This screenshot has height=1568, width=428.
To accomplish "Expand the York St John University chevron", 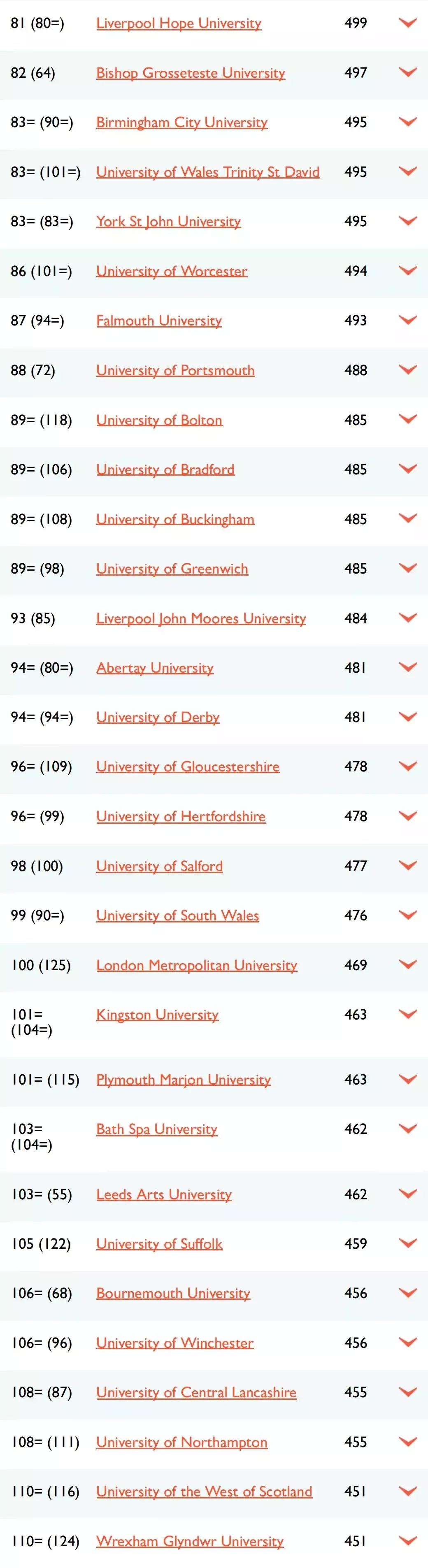I will (407, 221).
